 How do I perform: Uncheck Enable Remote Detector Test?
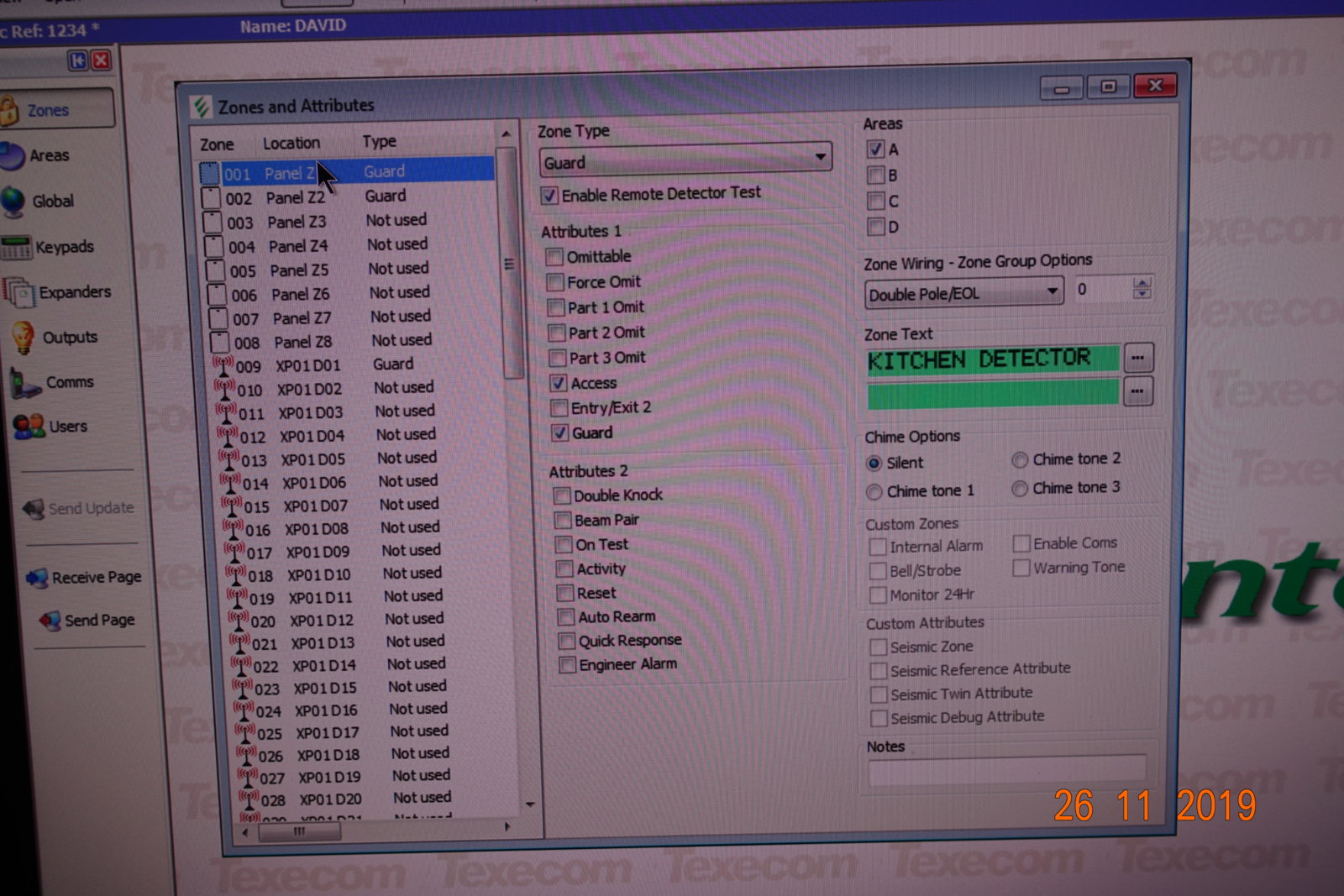(549, 196)
